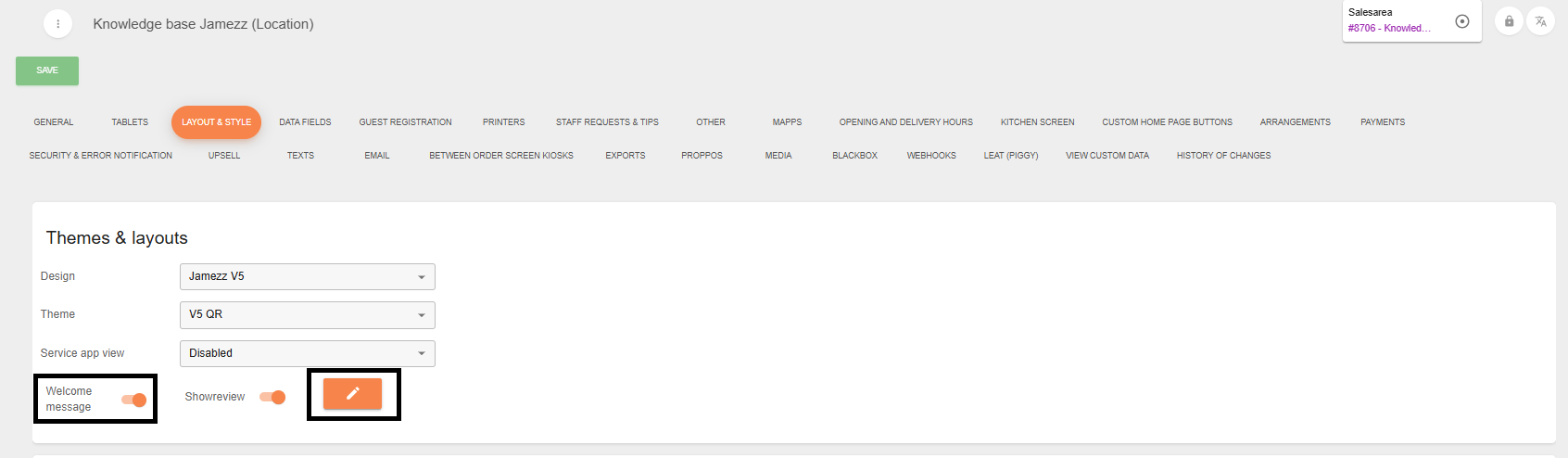Click the #8706 Knowledge salesarea link

pos(1388,29)
